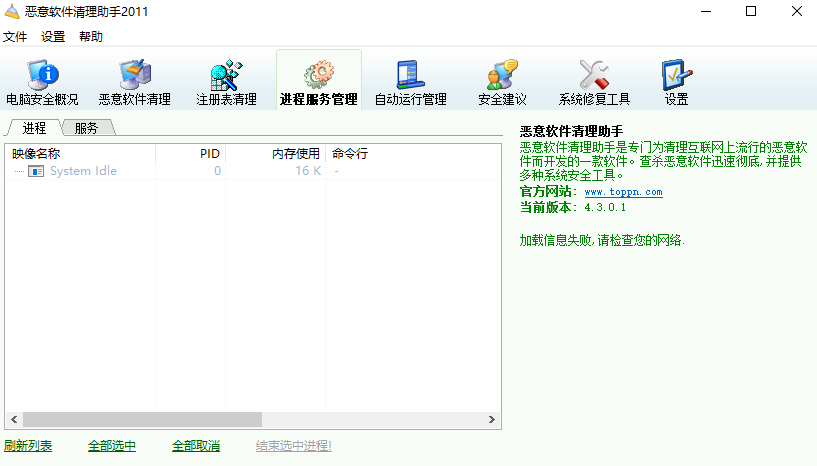Switch to the 进程 tab
Image resolution: width=817 pixels, height=466 pixels.
(x=35, y=128)
